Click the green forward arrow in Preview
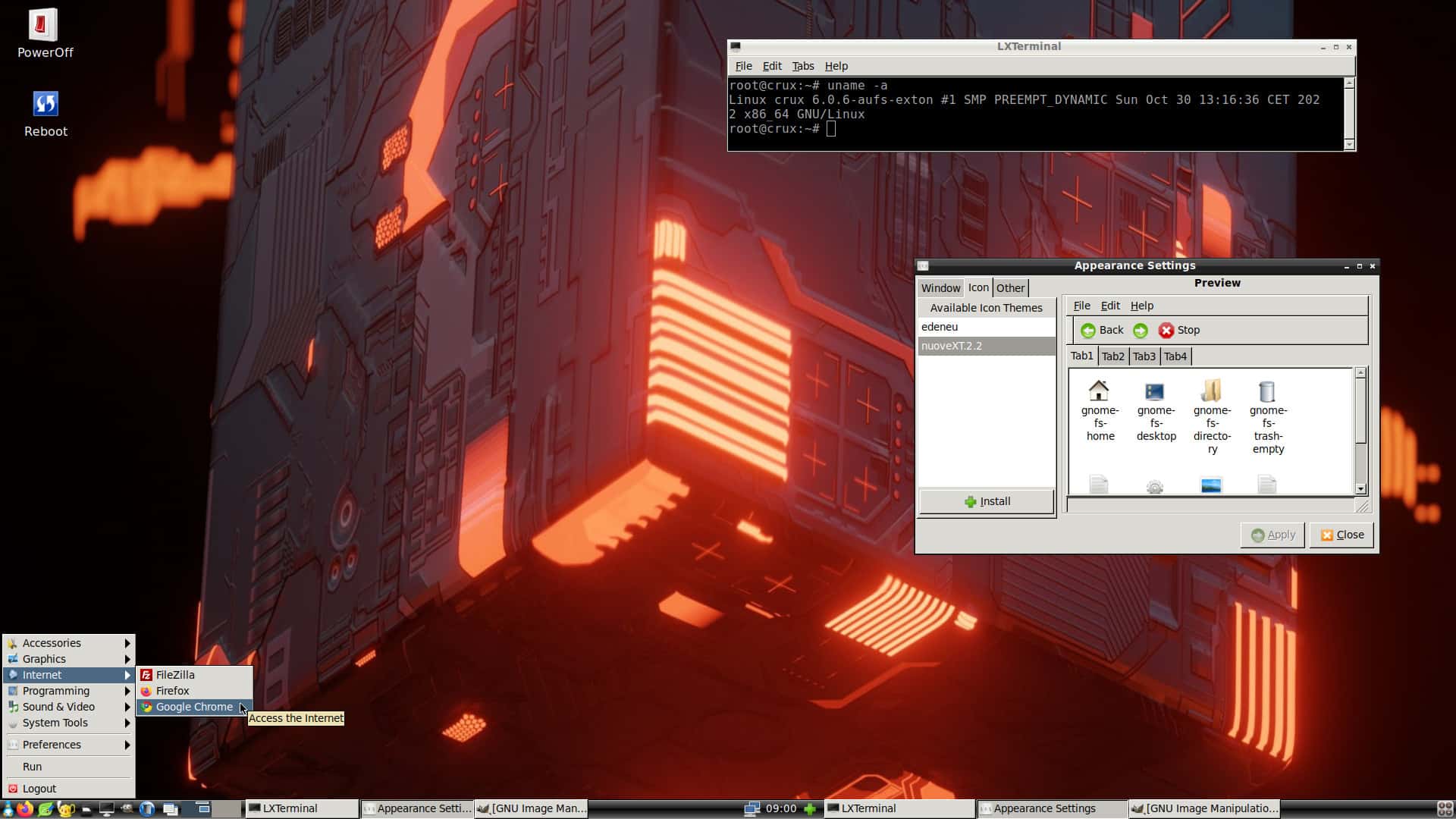Viewport: 1456px width, 819px height. (1140, 330)
